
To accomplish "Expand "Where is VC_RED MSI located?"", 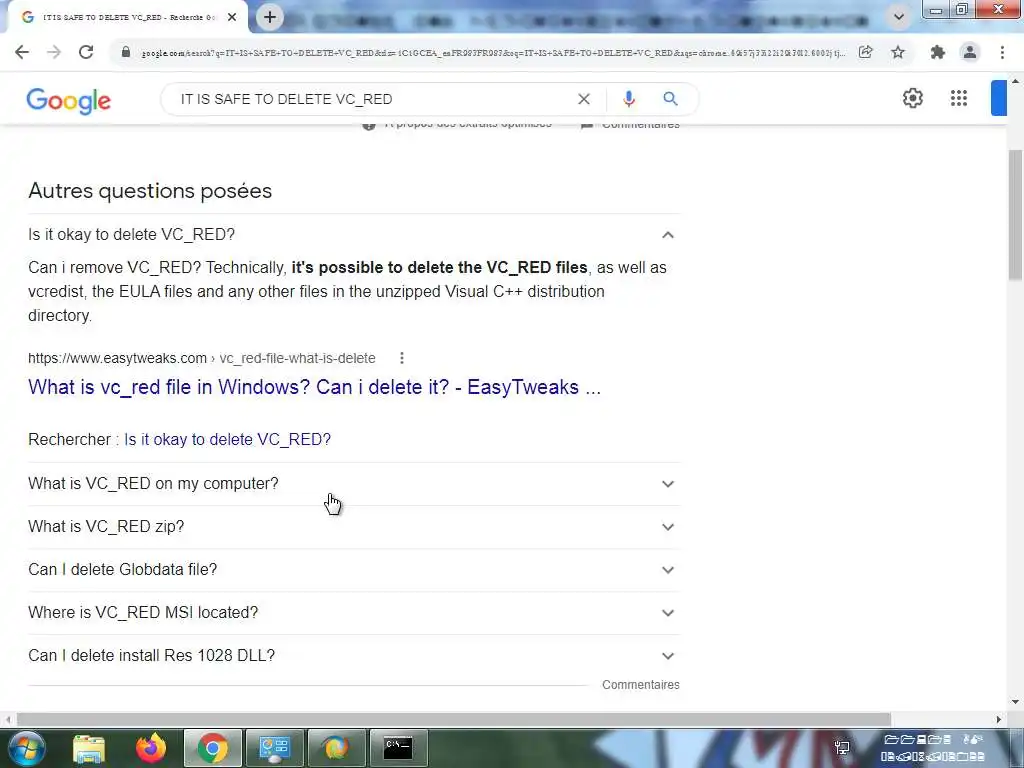I will point(354,613).
